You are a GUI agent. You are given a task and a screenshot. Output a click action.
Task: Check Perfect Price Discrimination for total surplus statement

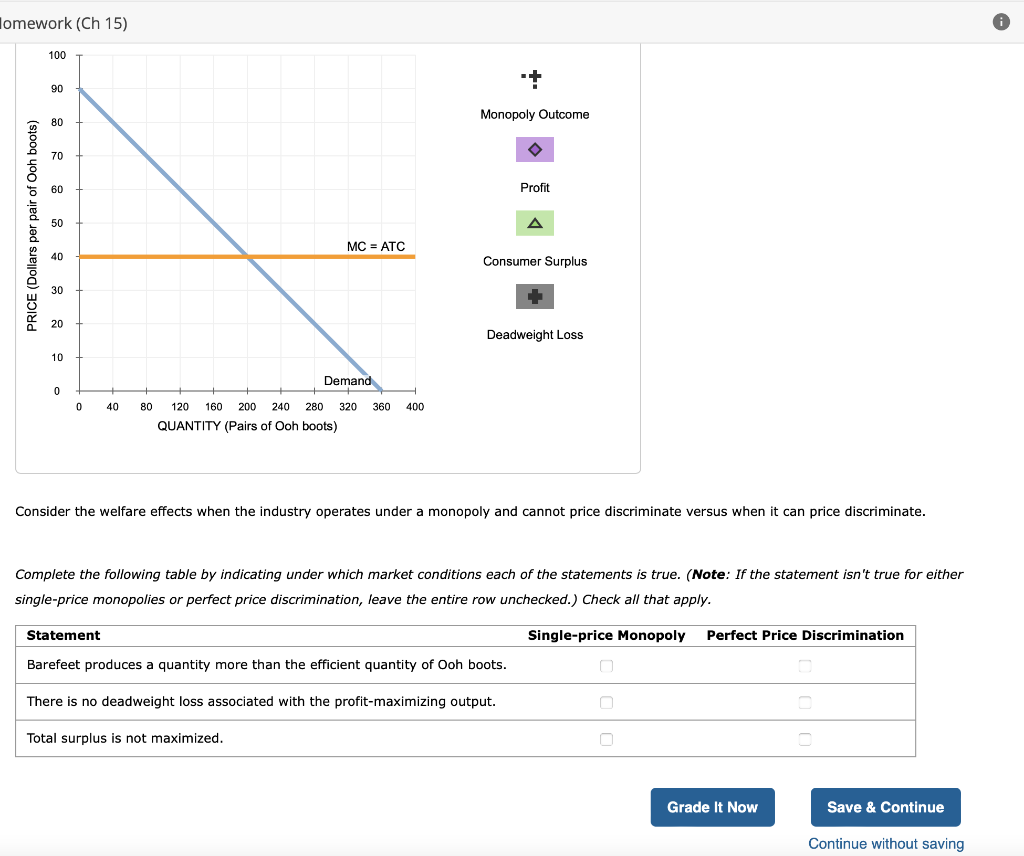coord(805,739)
